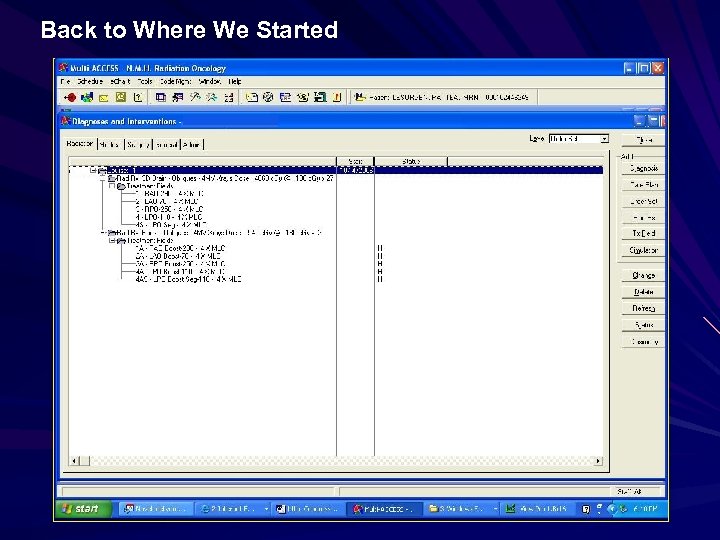Select the first Radiation tab
Screen dimensions: 720x540
click(80, 144)
